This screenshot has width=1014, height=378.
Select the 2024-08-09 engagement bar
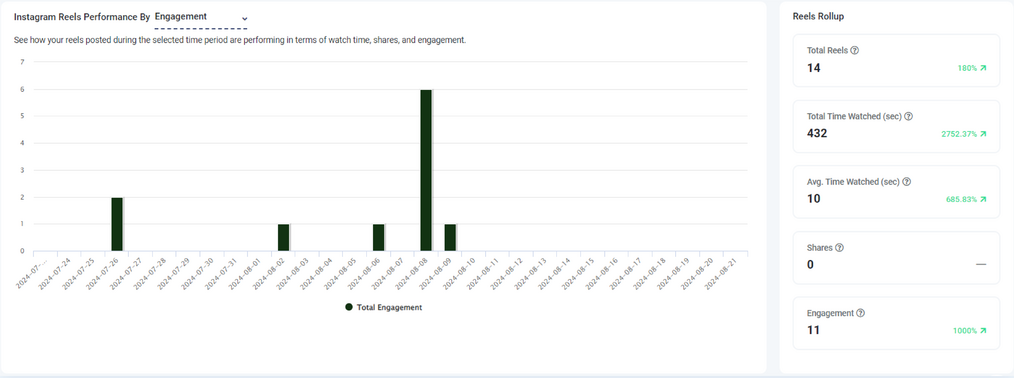click(x=450, y=238)
